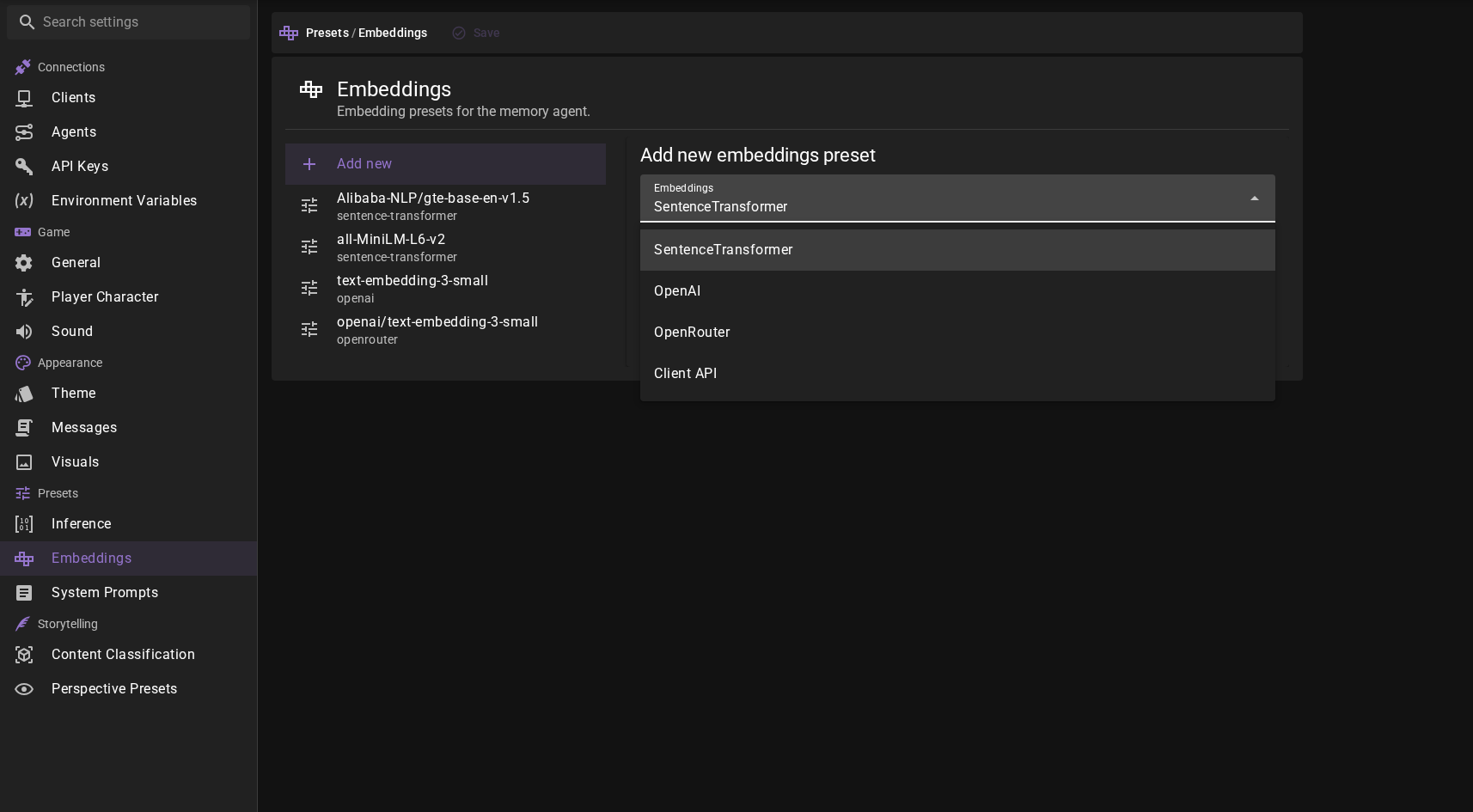
Task: Click the Add new preset button
Action: pyautogui.click(x=445, y=164)
